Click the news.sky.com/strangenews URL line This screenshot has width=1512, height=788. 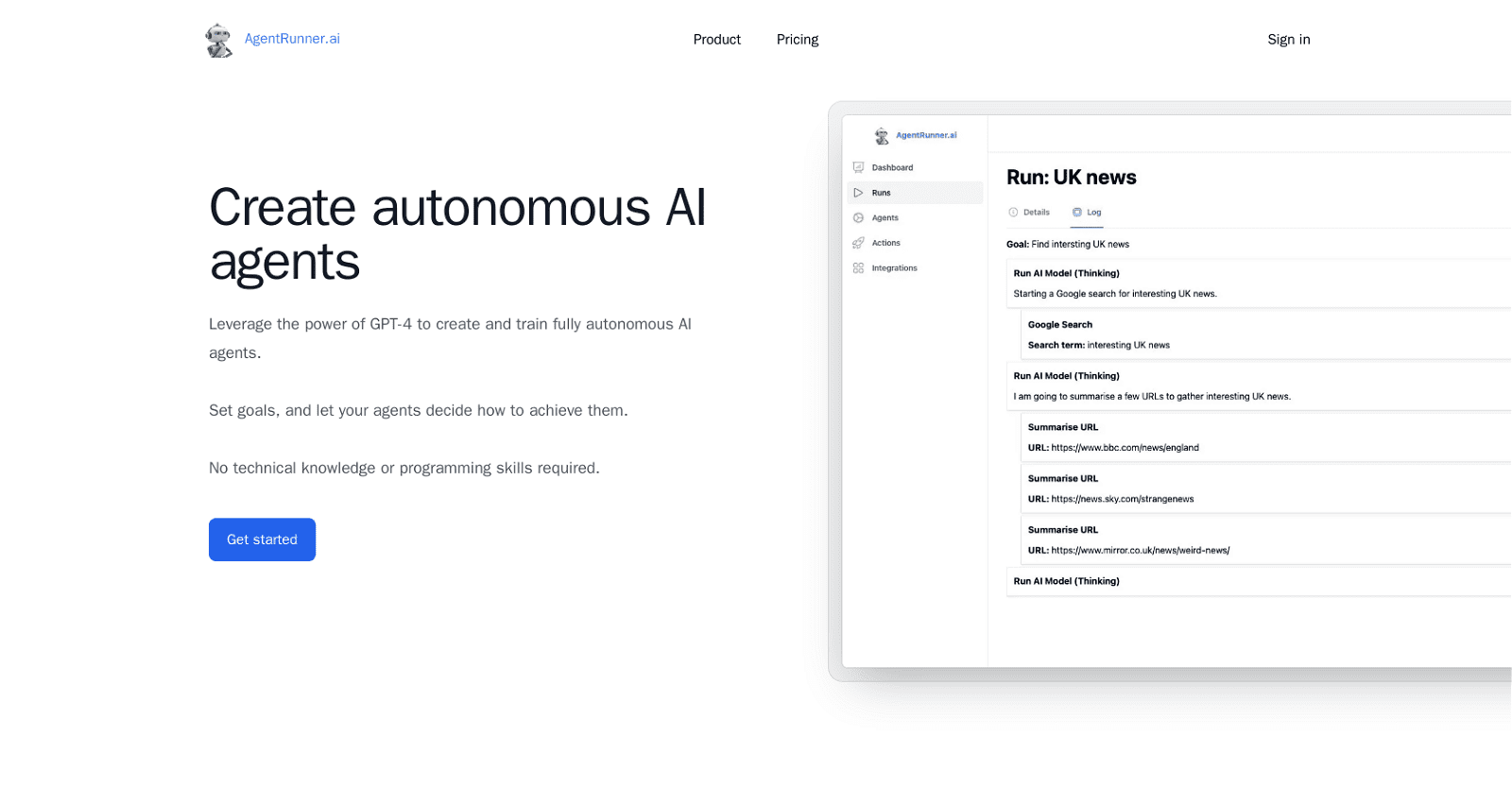[x=1111, y=499]
